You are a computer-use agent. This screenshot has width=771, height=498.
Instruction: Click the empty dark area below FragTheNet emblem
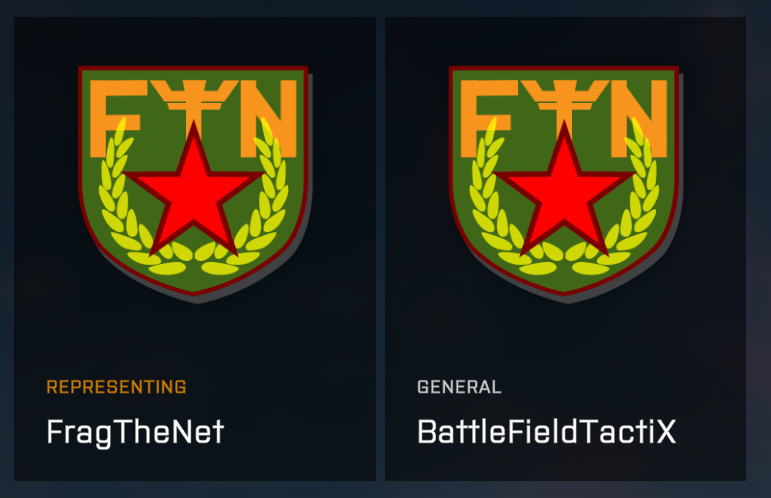coord(195,339)
